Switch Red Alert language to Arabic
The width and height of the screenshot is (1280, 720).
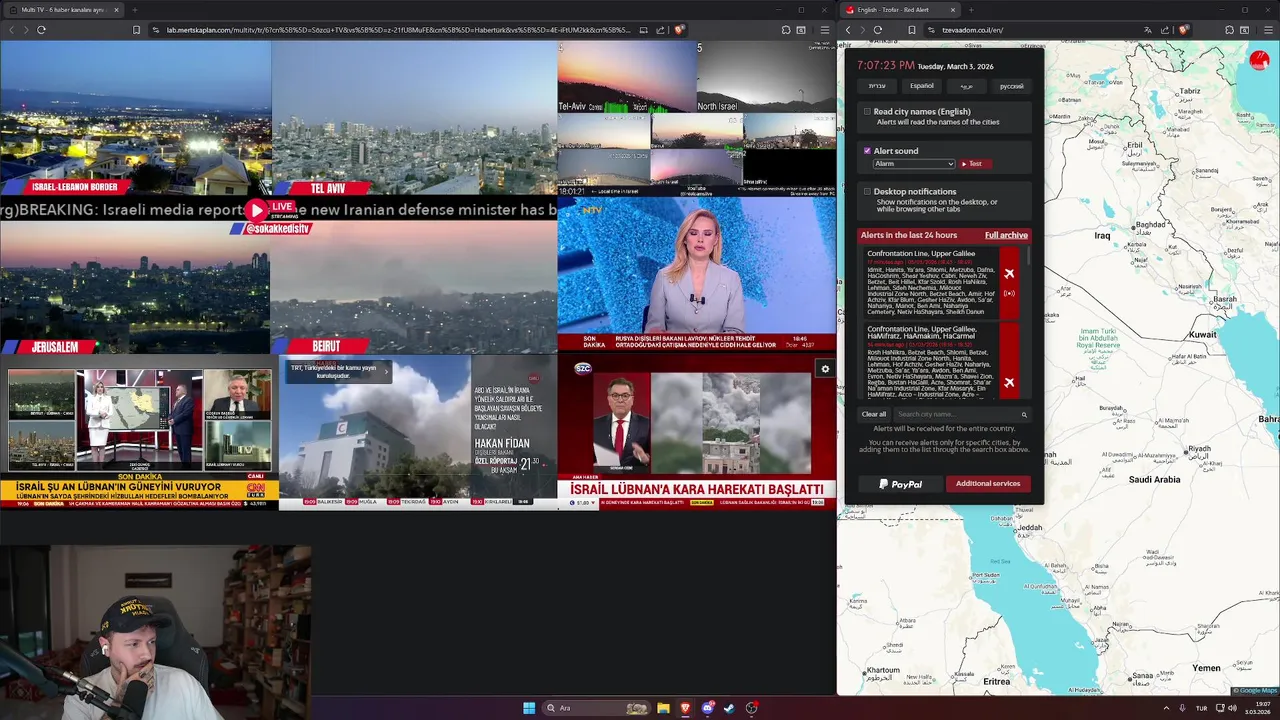966,86
